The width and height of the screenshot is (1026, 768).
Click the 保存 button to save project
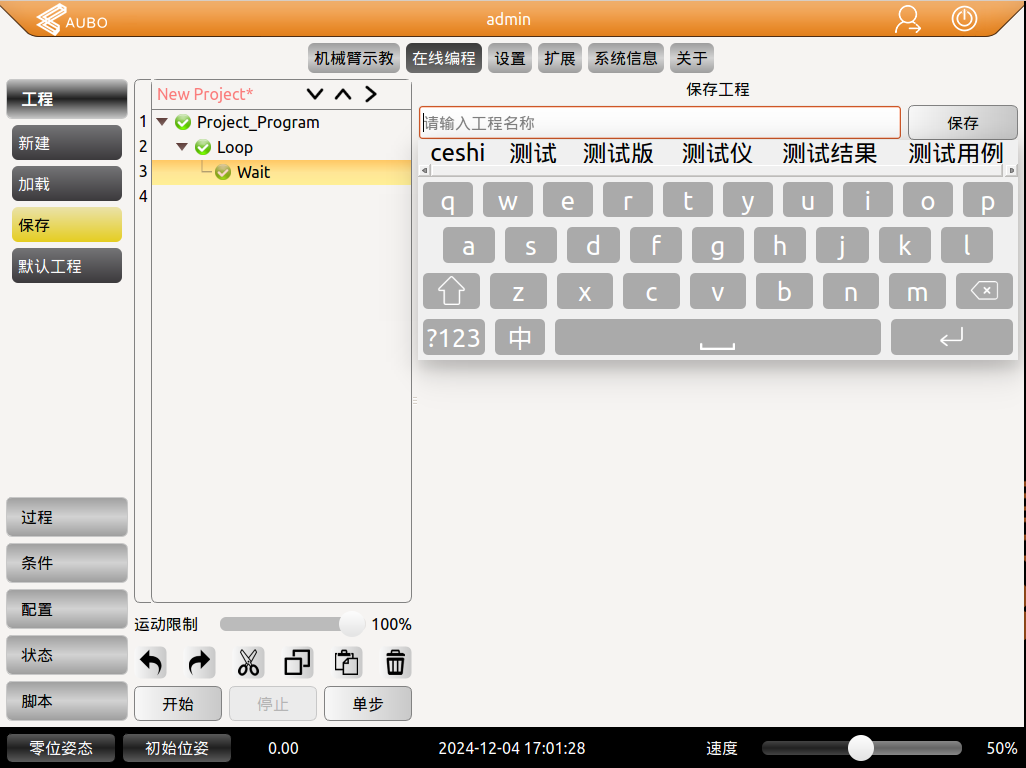pos(963,122)
